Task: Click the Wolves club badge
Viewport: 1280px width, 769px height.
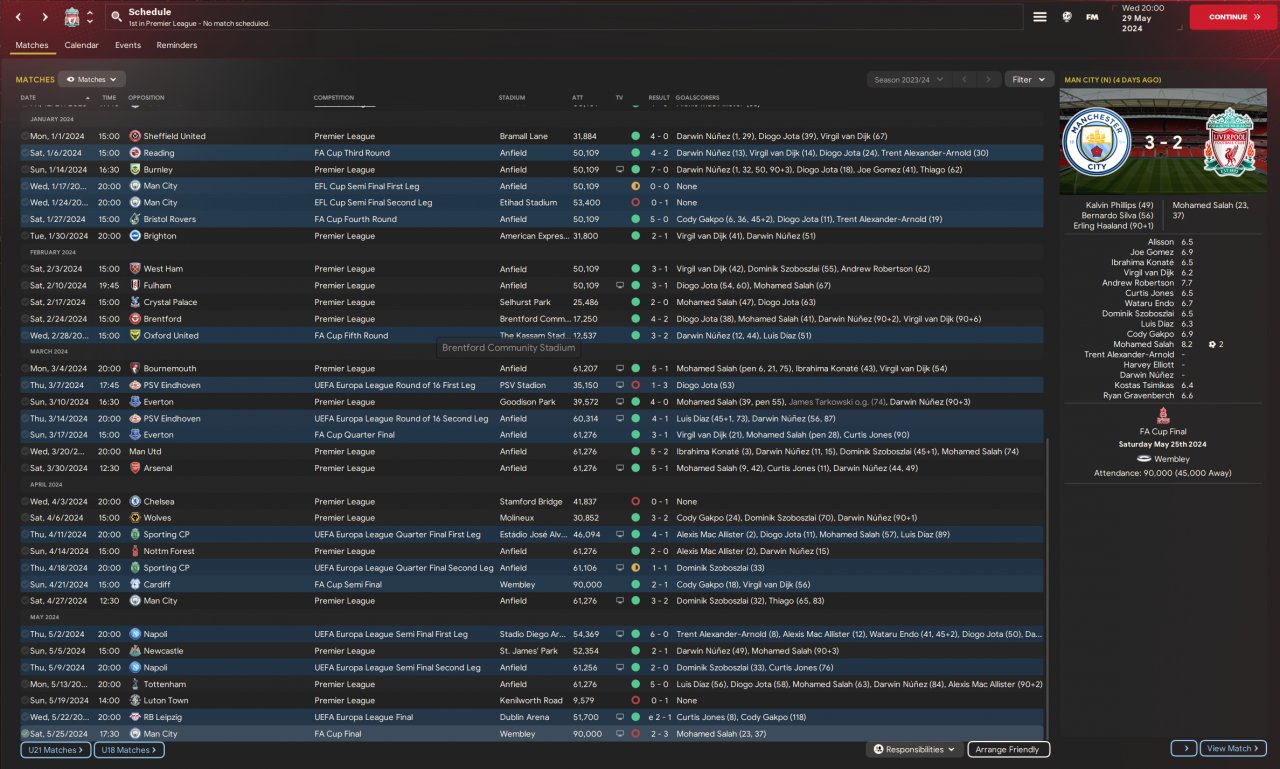Action: tap(135, 518)
